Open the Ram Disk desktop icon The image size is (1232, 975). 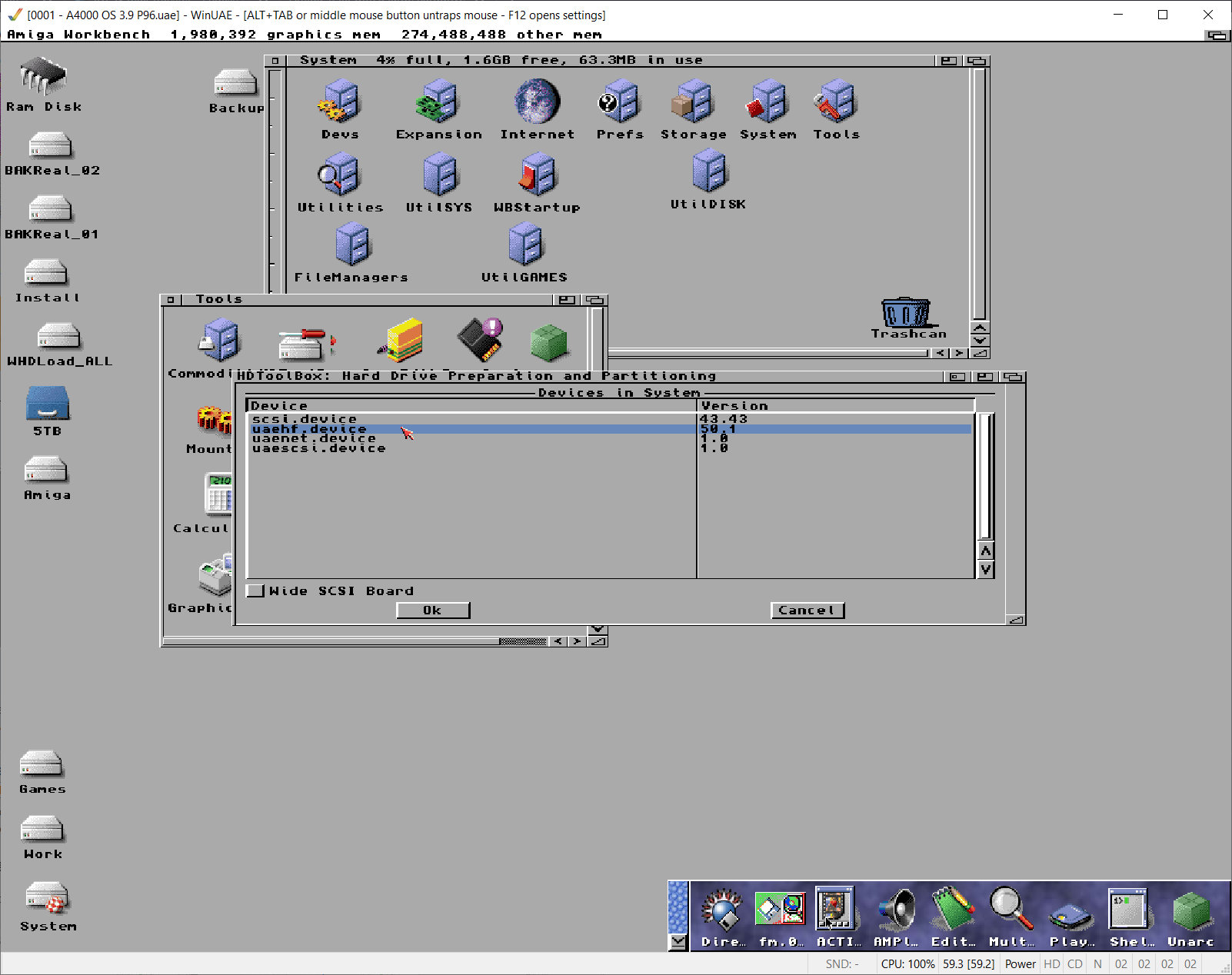pos(43,85)
